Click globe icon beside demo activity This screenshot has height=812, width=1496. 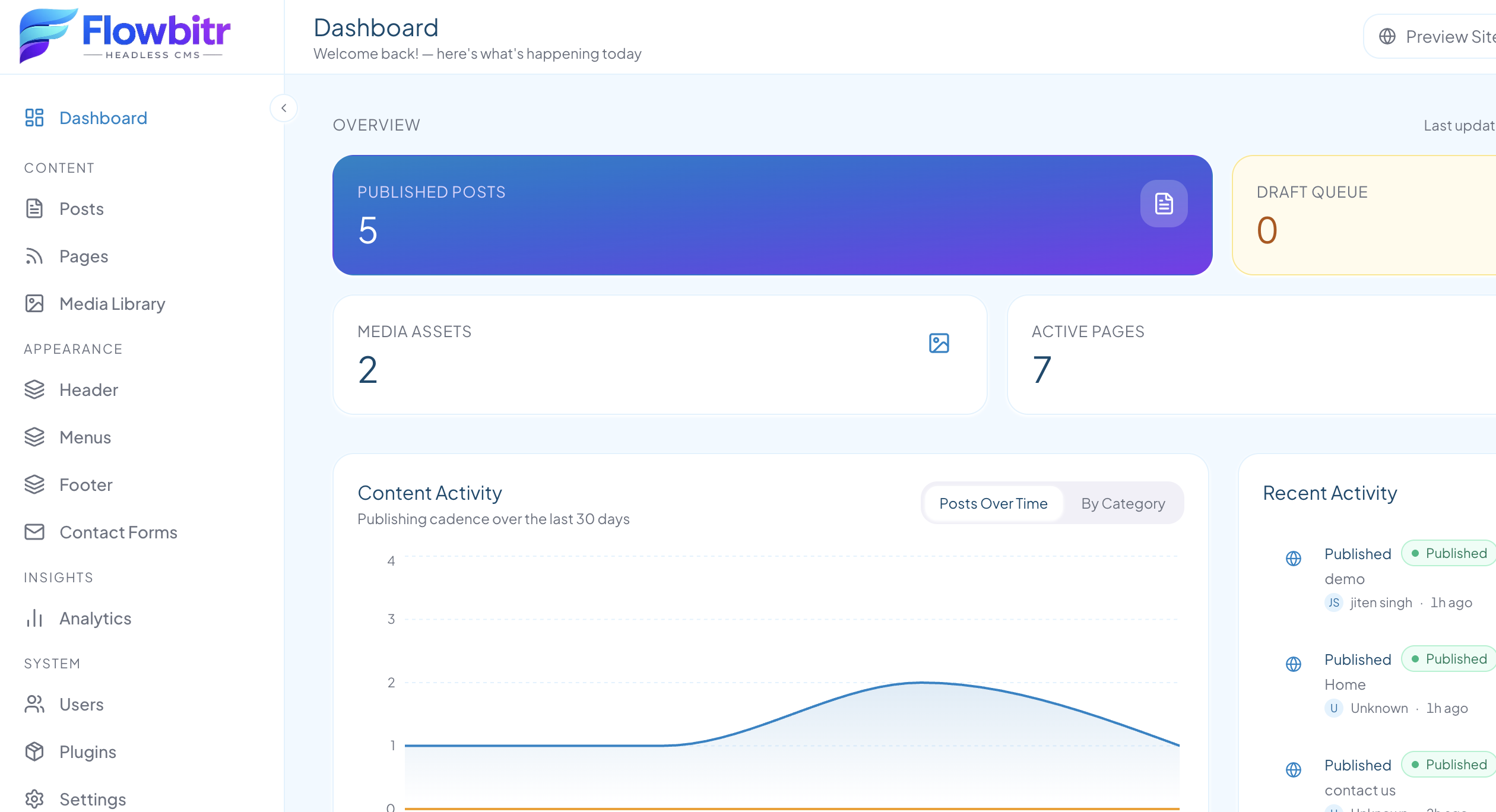point(1294,558)
